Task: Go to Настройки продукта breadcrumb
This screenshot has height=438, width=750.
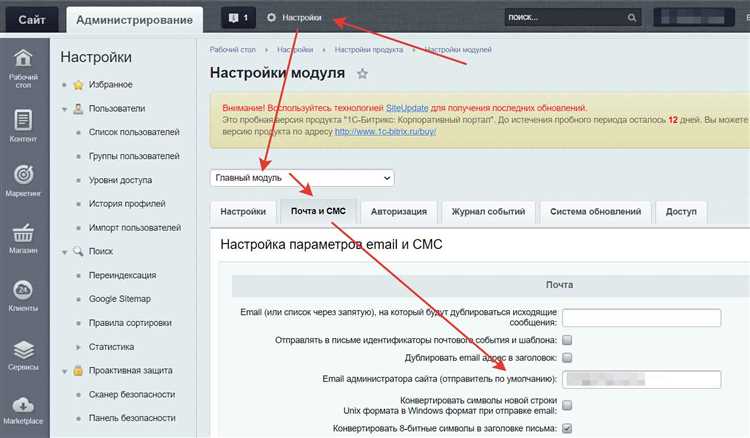Action: [x=368, y=50]
